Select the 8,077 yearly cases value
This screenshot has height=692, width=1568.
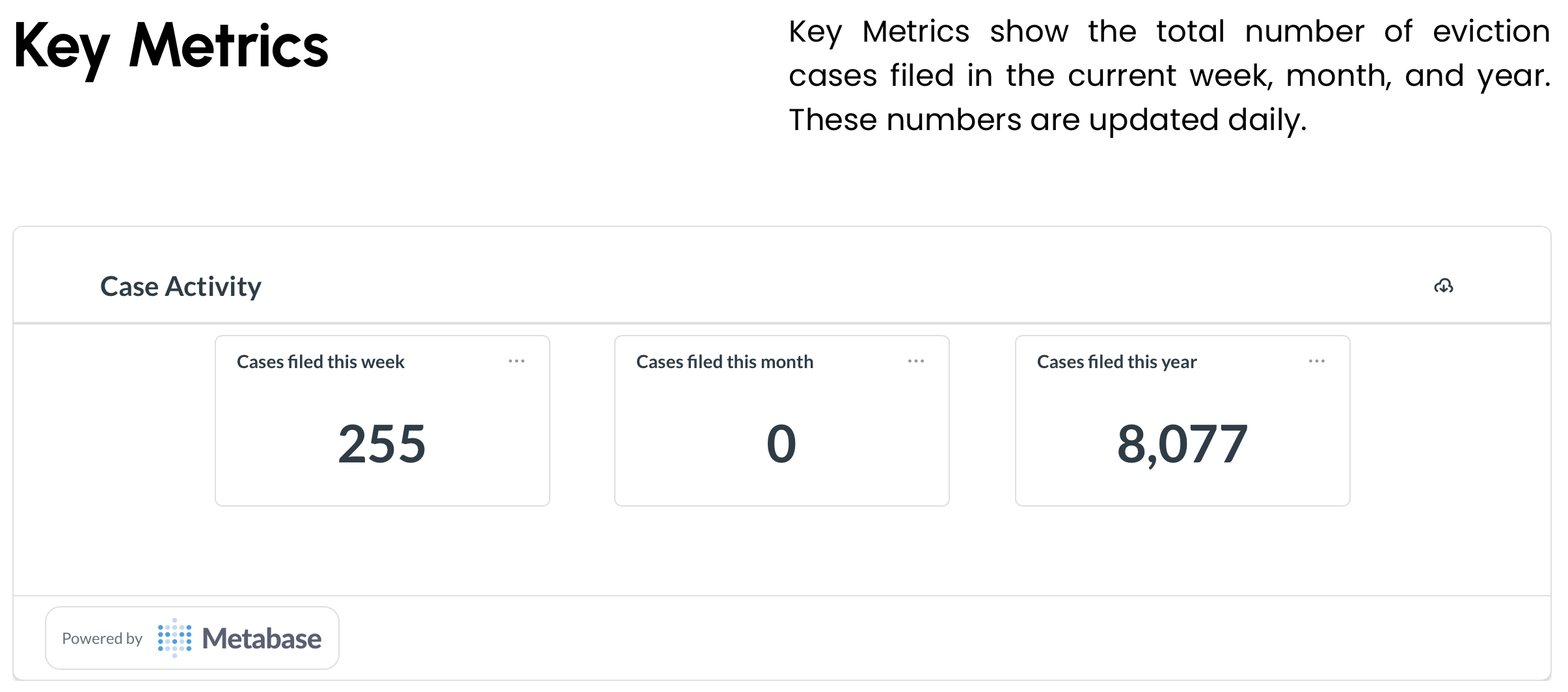coord(1182,444)
